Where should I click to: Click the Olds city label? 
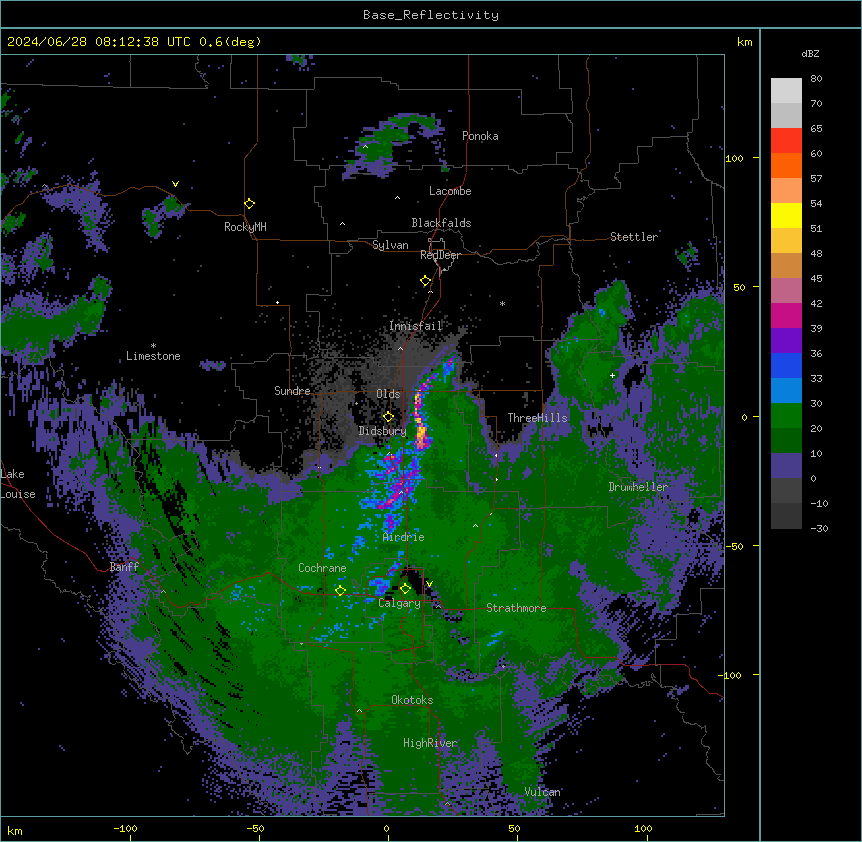pos(388,394)
